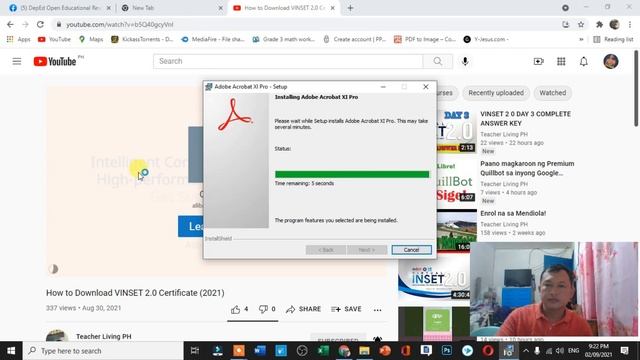Click the install app icon in address bar
Screen dimensions: 640x360
565,24
